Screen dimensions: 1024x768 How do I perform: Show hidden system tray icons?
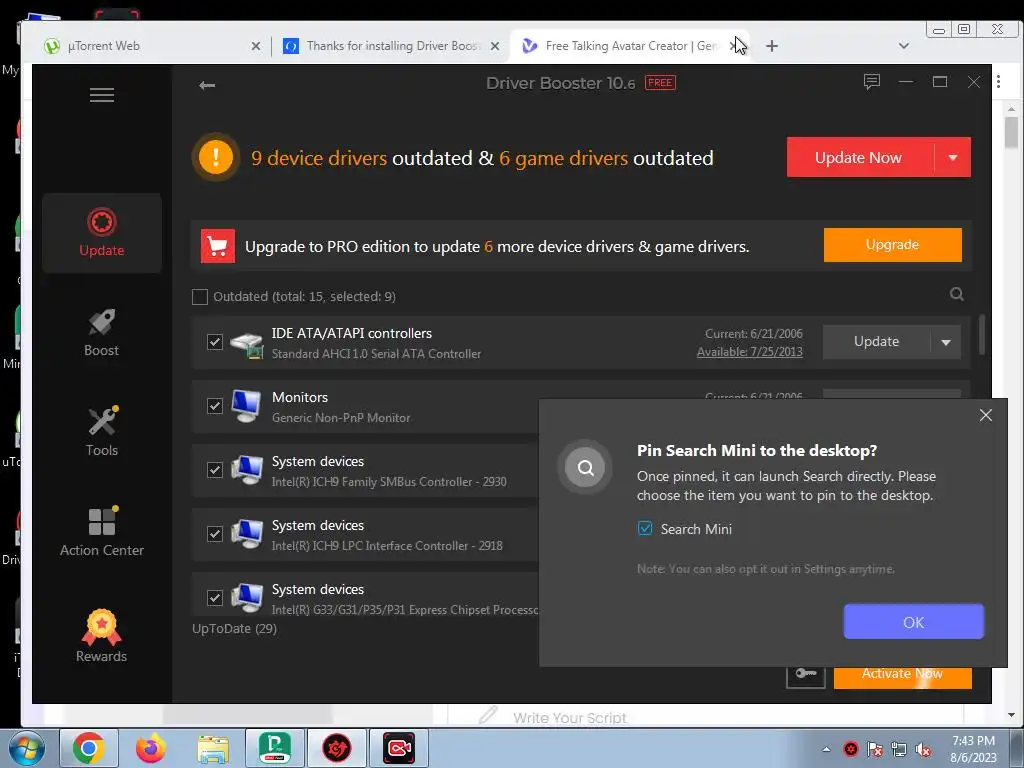click(826, 749)
